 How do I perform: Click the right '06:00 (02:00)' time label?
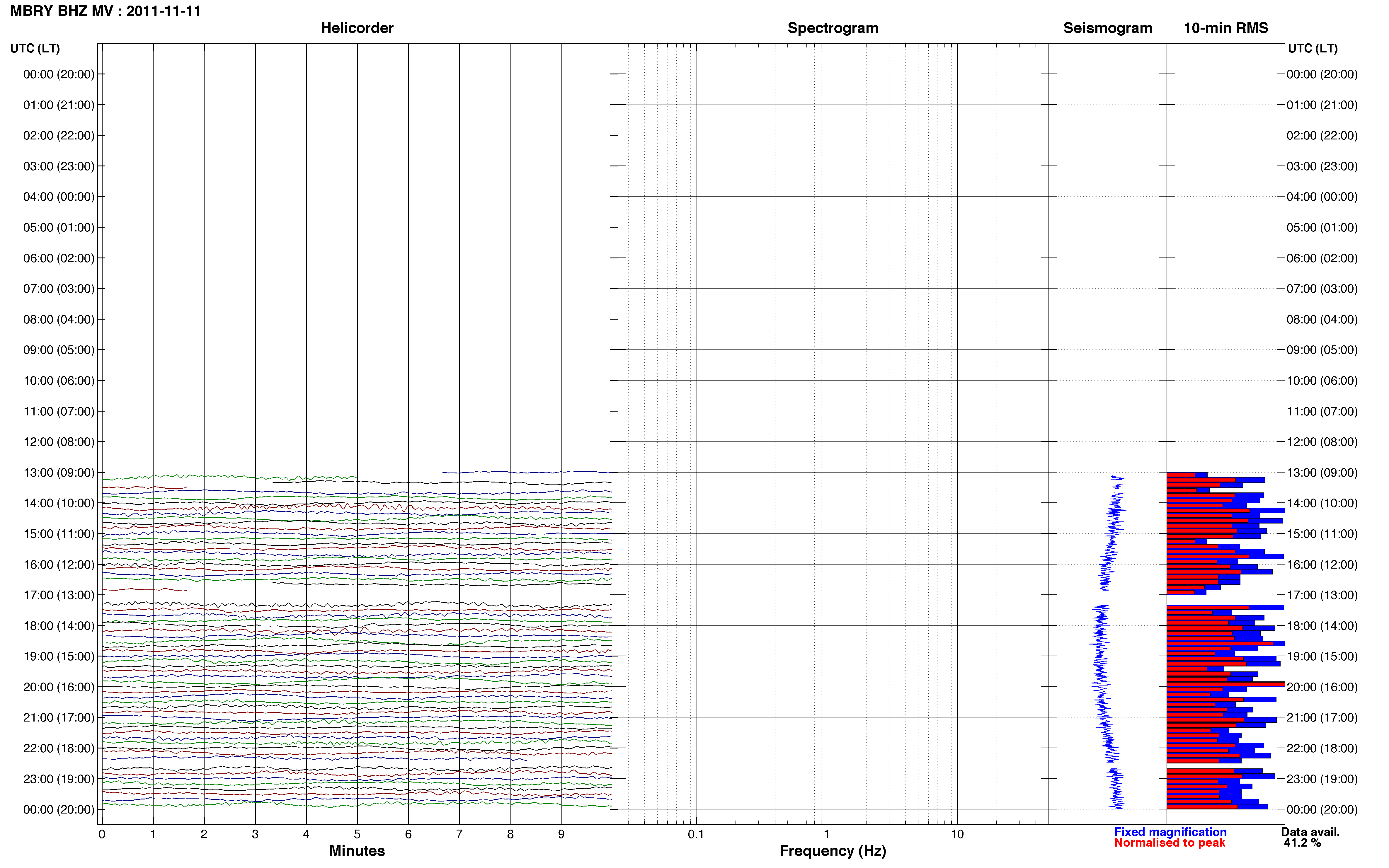pos(1322,258)
